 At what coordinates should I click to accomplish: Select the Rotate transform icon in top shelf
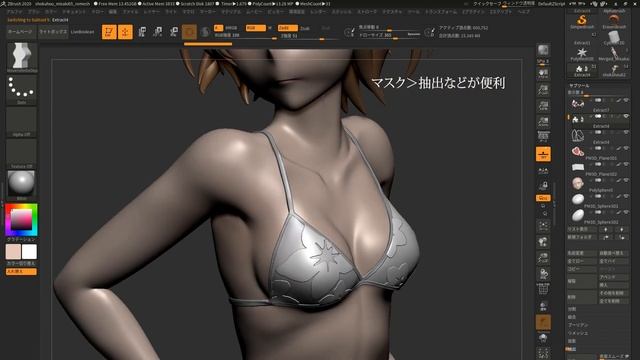coord(173,32)
